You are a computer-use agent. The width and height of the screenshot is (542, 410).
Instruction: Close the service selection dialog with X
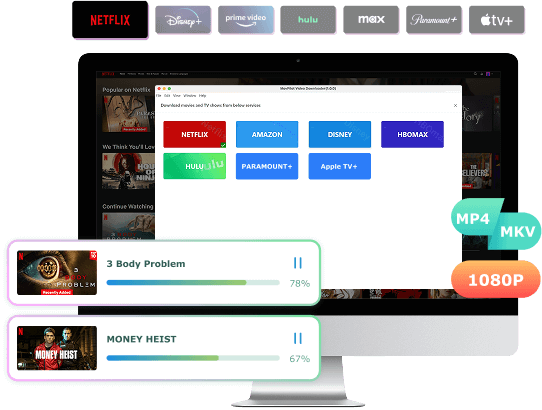455,105
